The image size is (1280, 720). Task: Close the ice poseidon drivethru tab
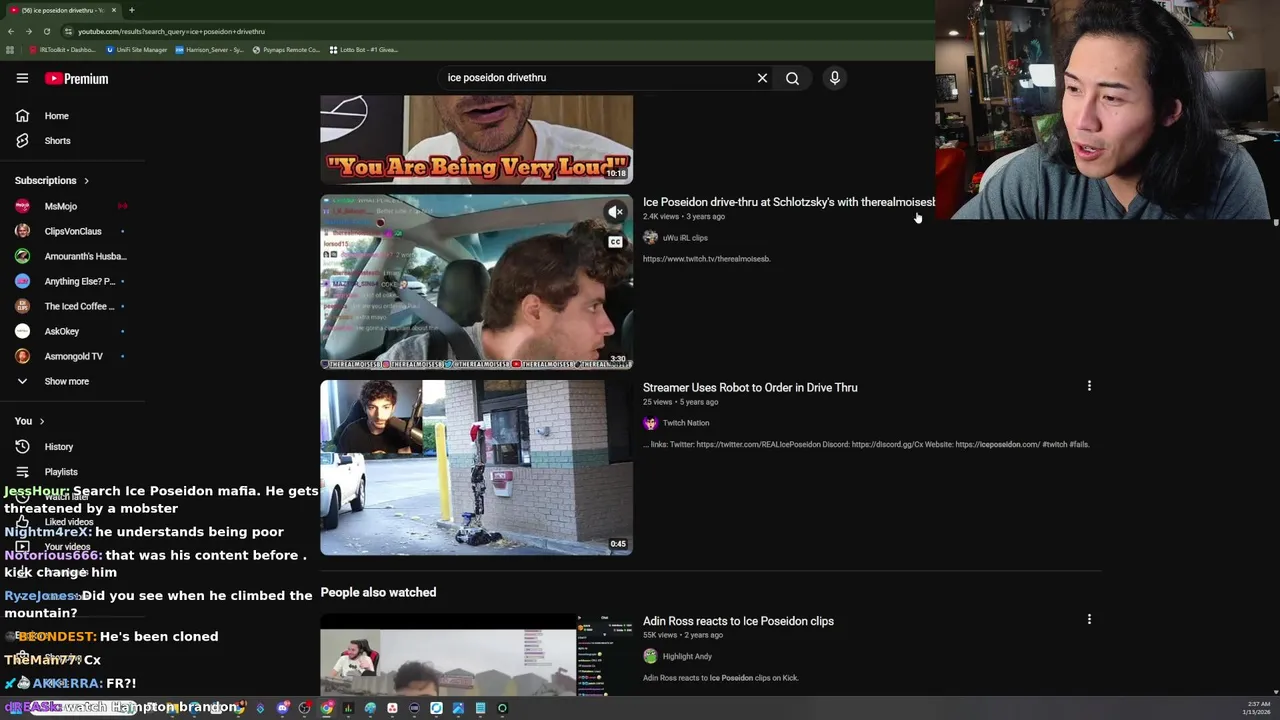(x=113, y=10)
